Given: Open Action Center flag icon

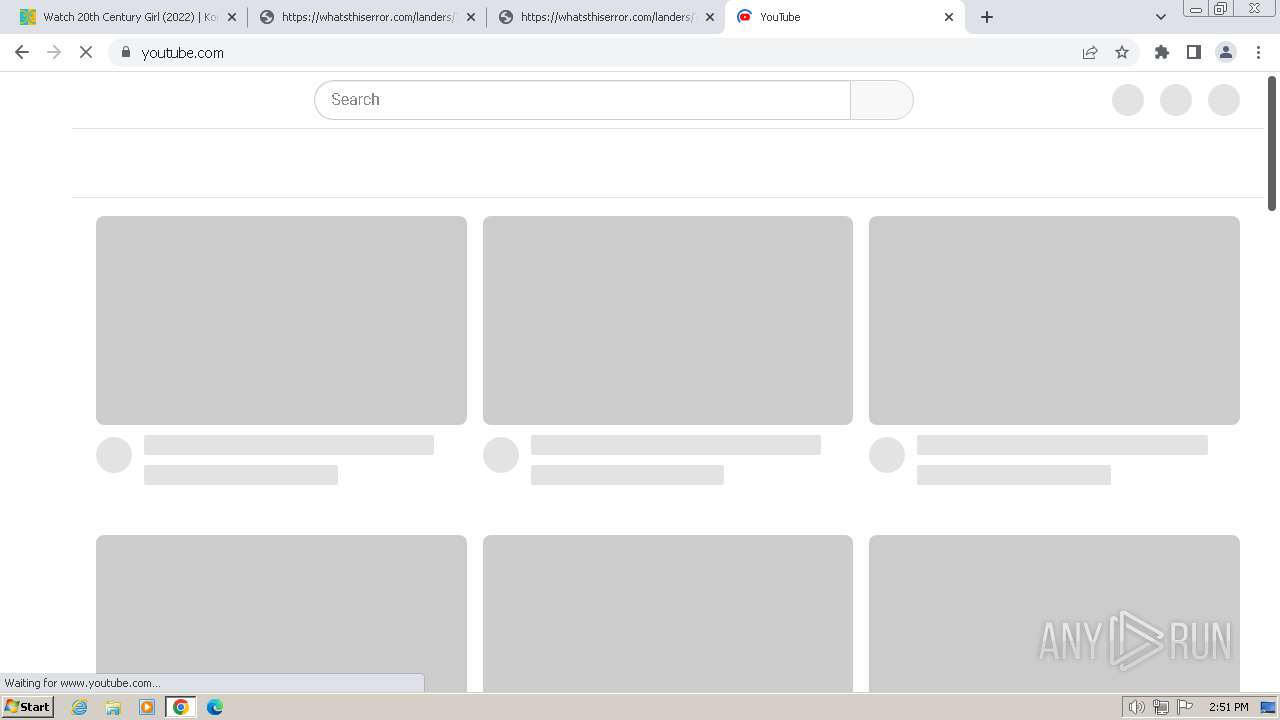Looking at the screenshot, I should click(1185, 707).
